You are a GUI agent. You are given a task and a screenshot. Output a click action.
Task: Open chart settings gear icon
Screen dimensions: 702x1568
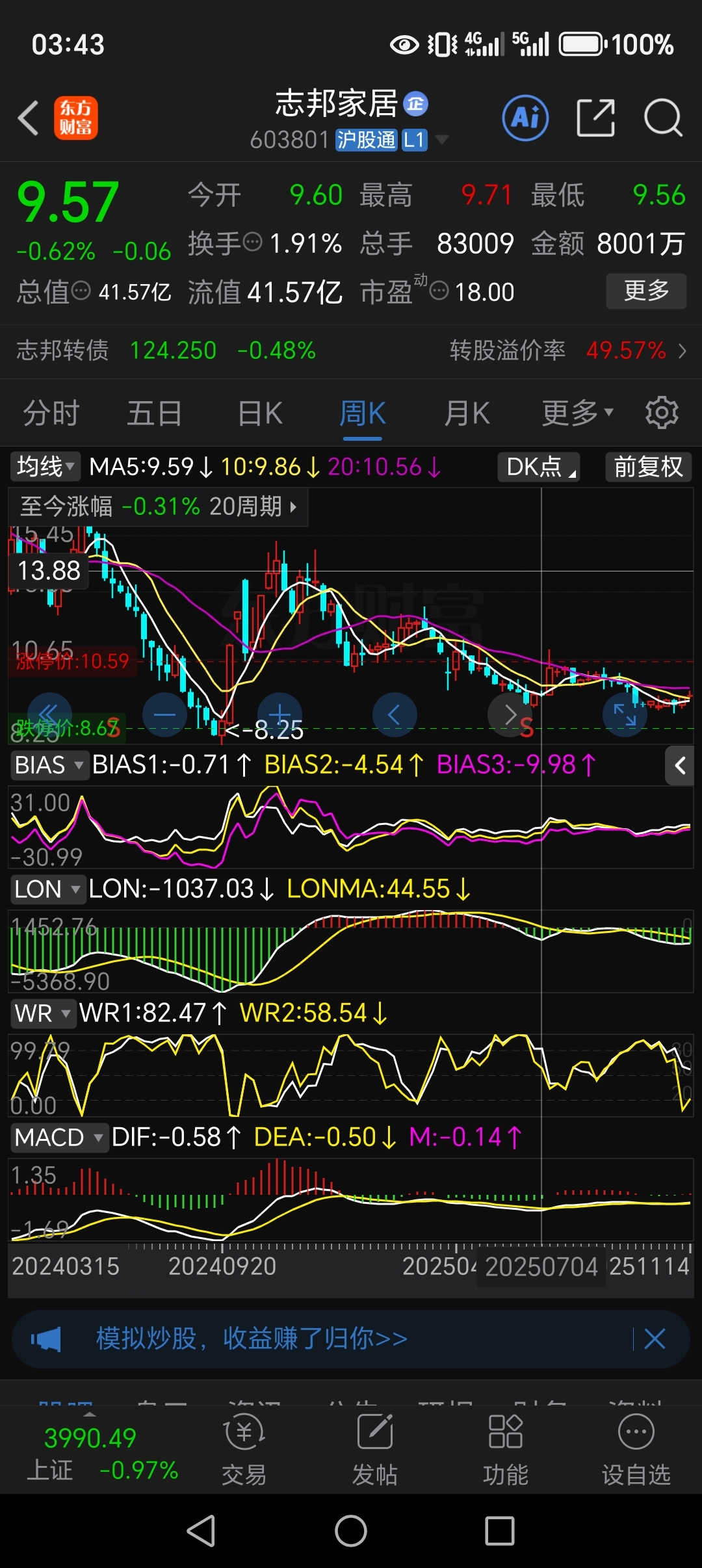click(662, 412)
